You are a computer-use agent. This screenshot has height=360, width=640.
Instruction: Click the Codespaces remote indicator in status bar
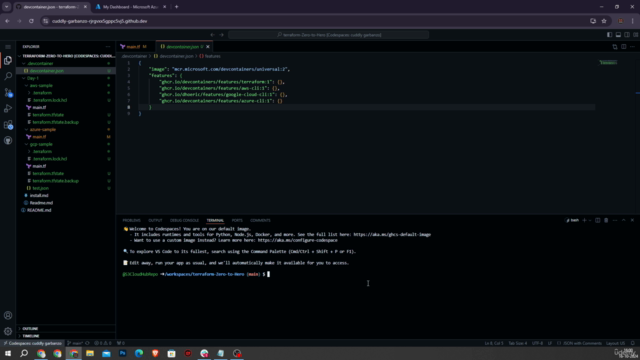(x=33, y=343)
